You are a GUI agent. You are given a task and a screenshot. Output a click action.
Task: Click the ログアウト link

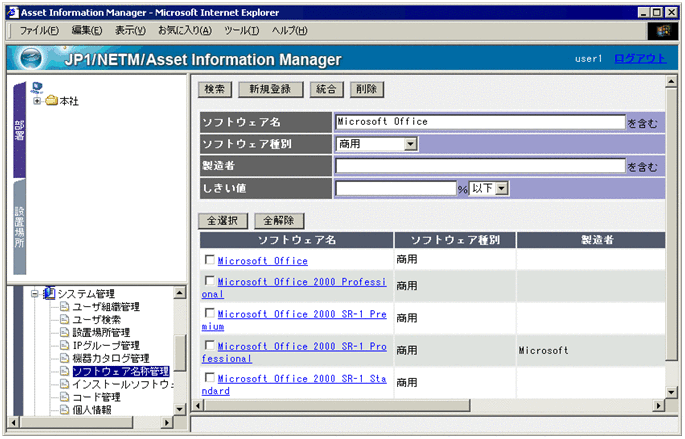point(639,58)
